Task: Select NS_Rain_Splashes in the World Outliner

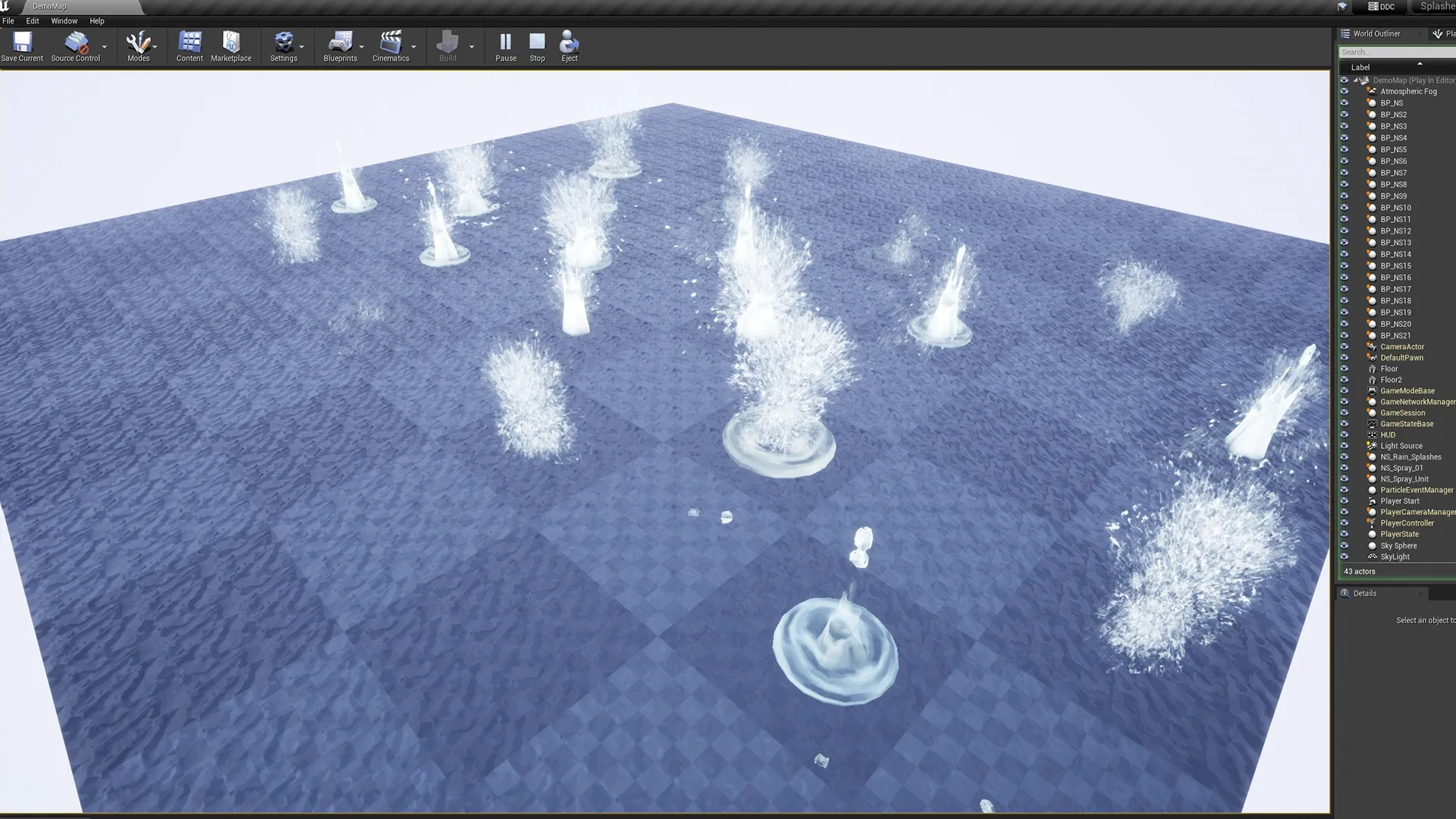Action: point(1410,457)
